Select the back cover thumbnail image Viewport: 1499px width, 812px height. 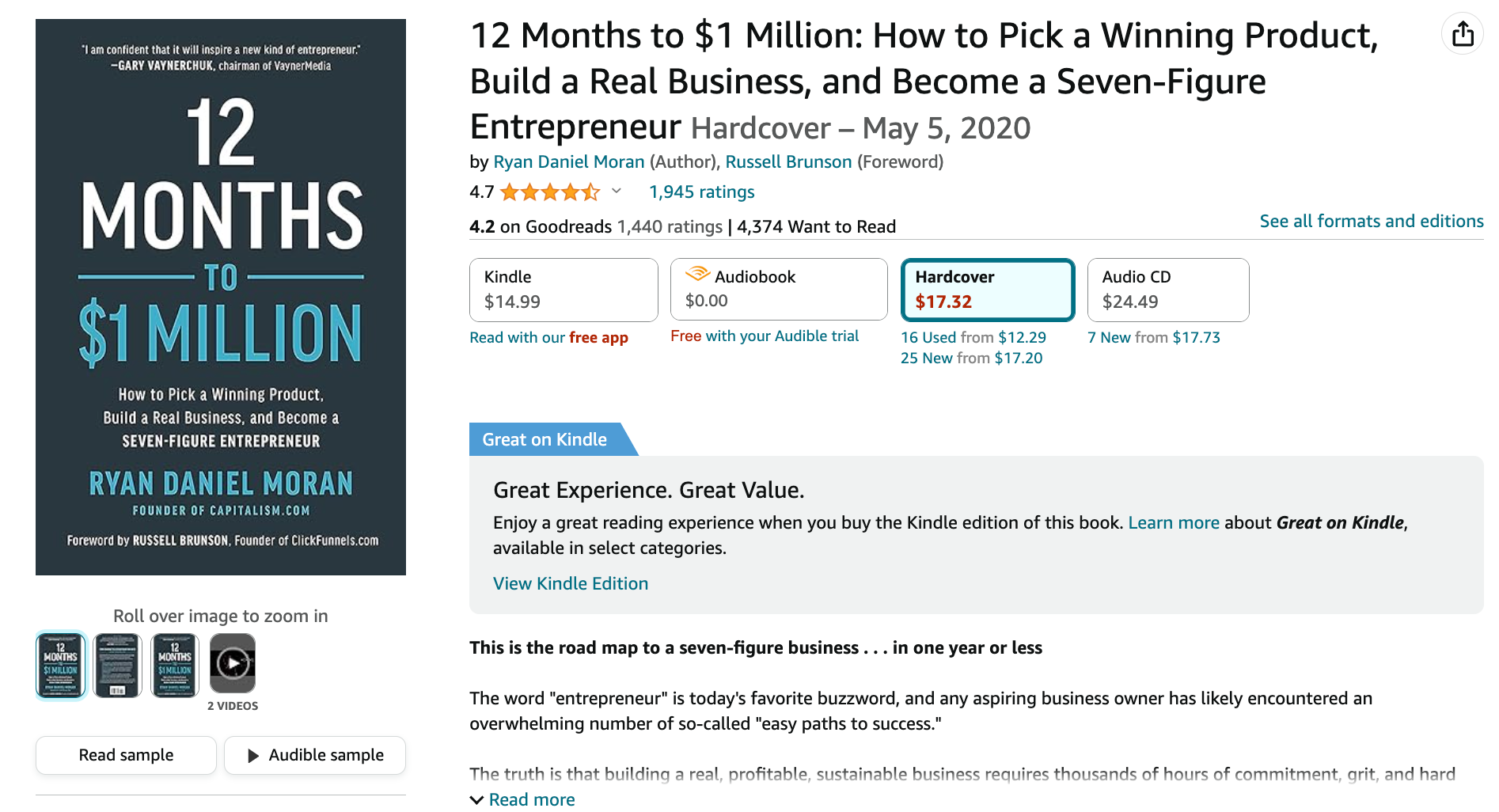(117, 665)
